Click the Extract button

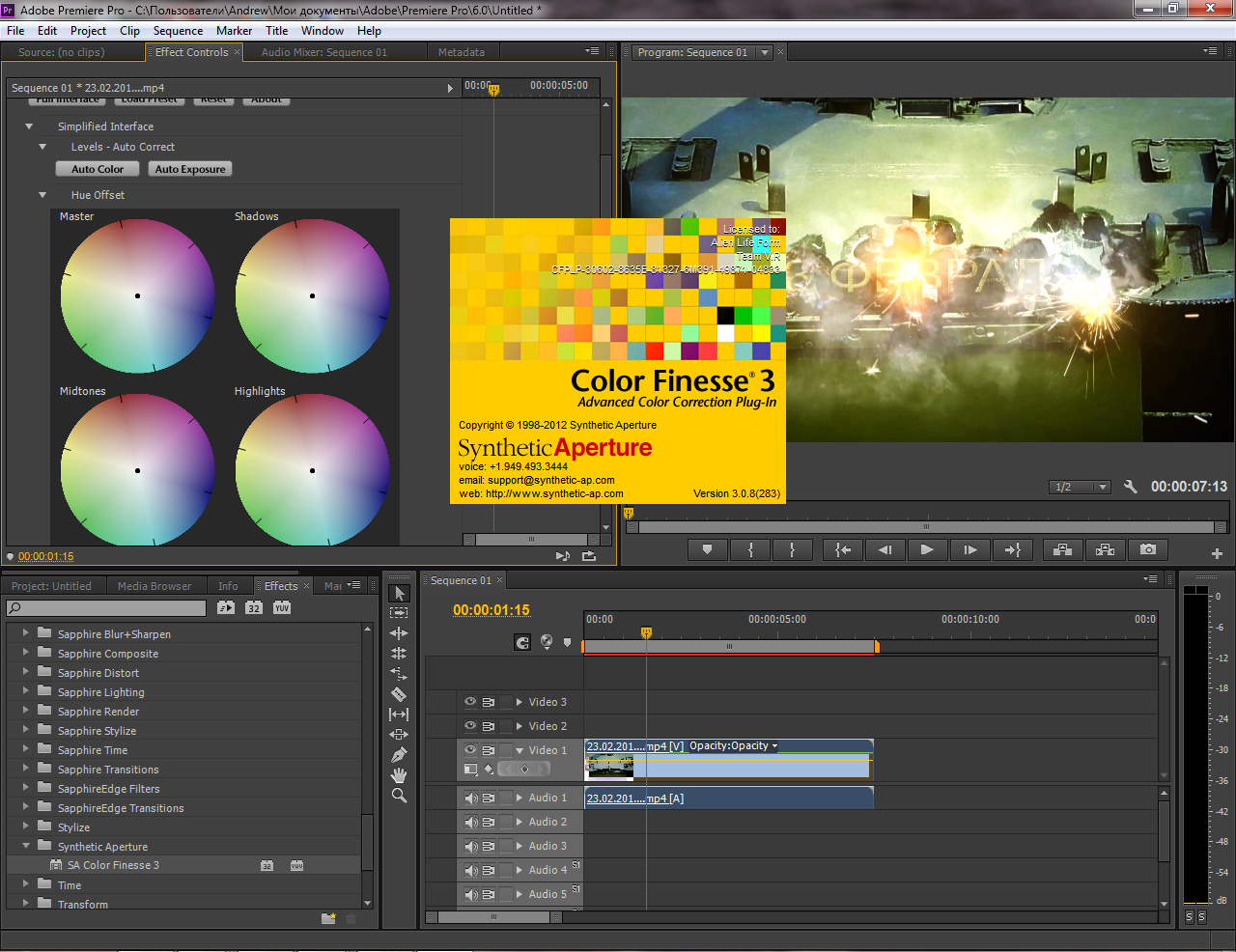click(x=1106, y=549)
